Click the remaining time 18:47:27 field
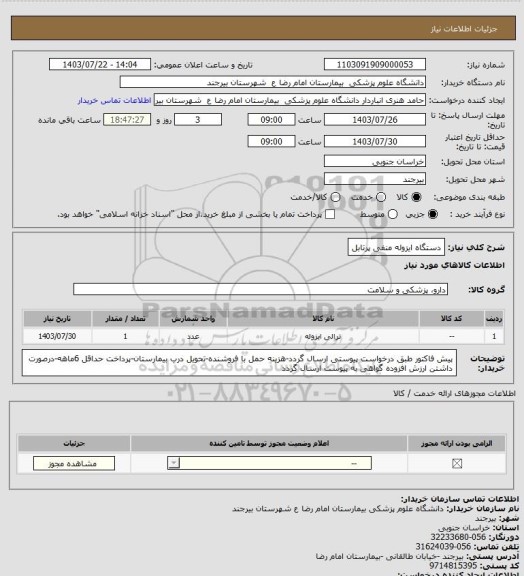The height and width of the screenshot is (576, 524). click(127, 120)
